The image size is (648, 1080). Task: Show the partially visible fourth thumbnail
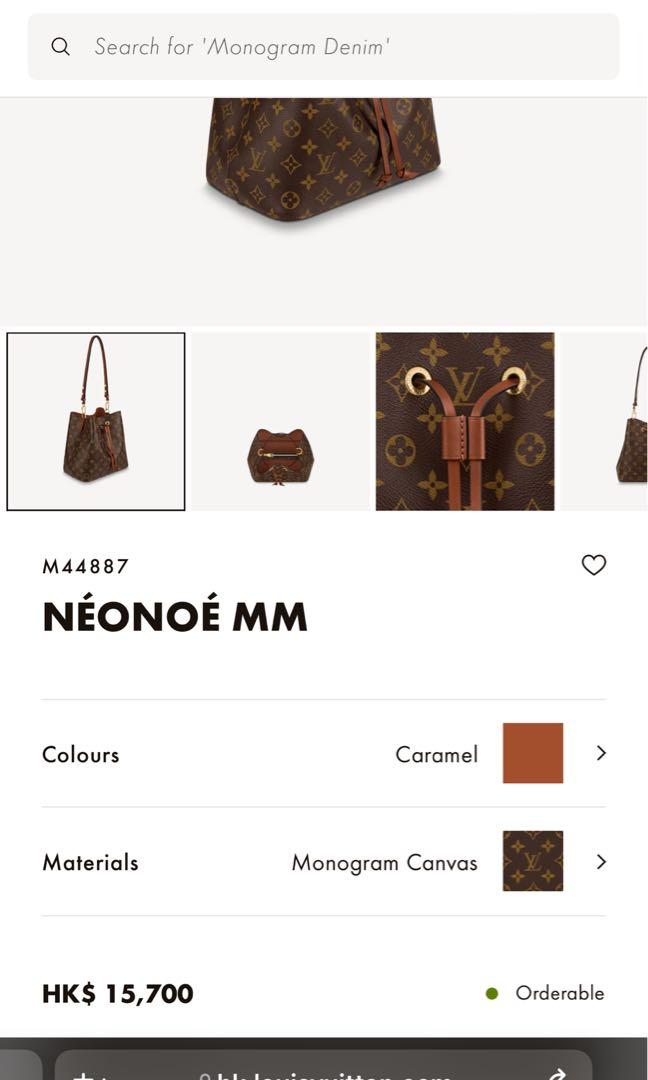coord(604,422)
